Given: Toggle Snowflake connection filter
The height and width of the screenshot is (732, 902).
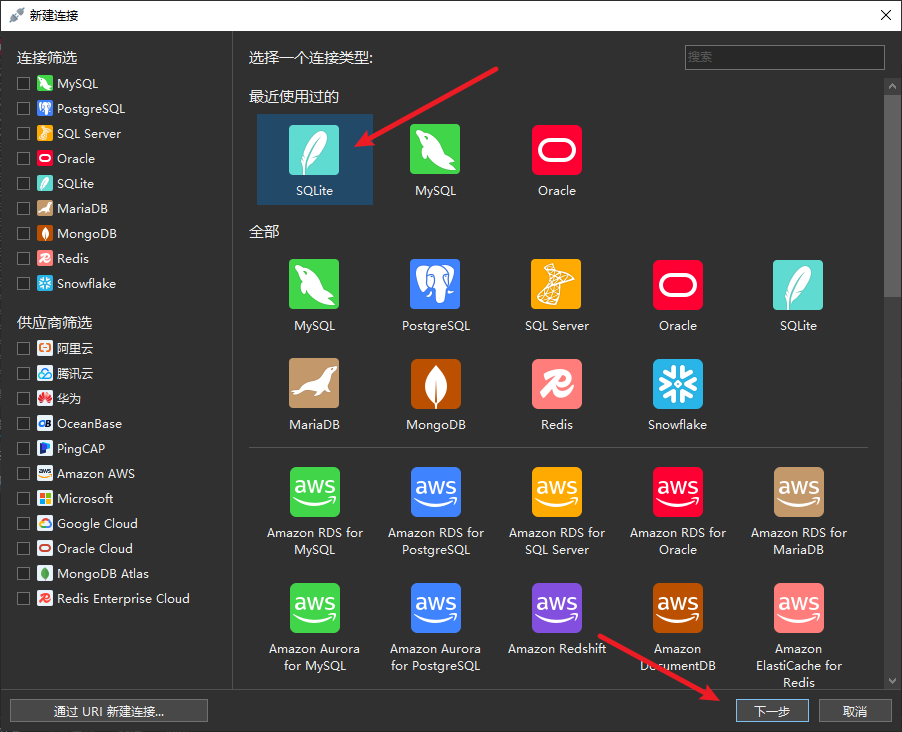Looking at the screenshot, I should click(x=24, y=284).
